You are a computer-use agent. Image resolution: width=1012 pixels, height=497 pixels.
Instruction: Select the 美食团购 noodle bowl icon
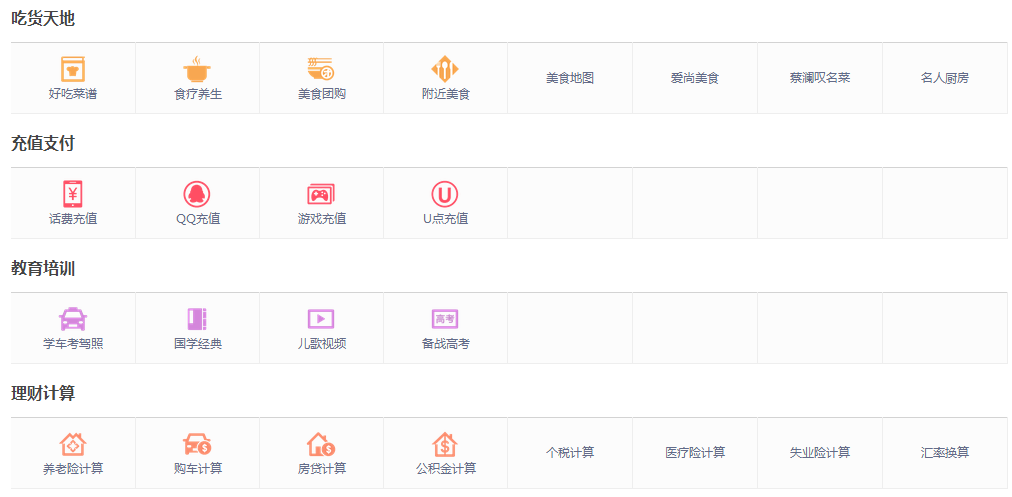321,69
